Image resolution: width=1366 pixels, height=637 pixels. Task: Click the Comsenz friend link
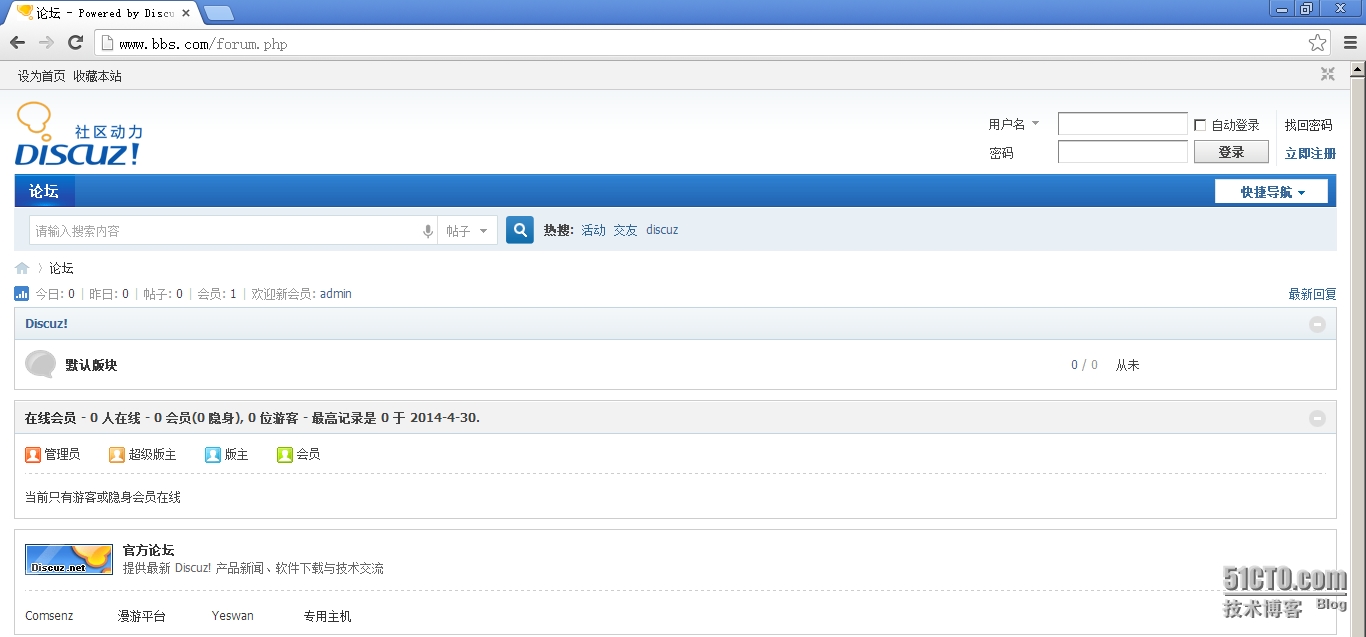click(49, 616)
